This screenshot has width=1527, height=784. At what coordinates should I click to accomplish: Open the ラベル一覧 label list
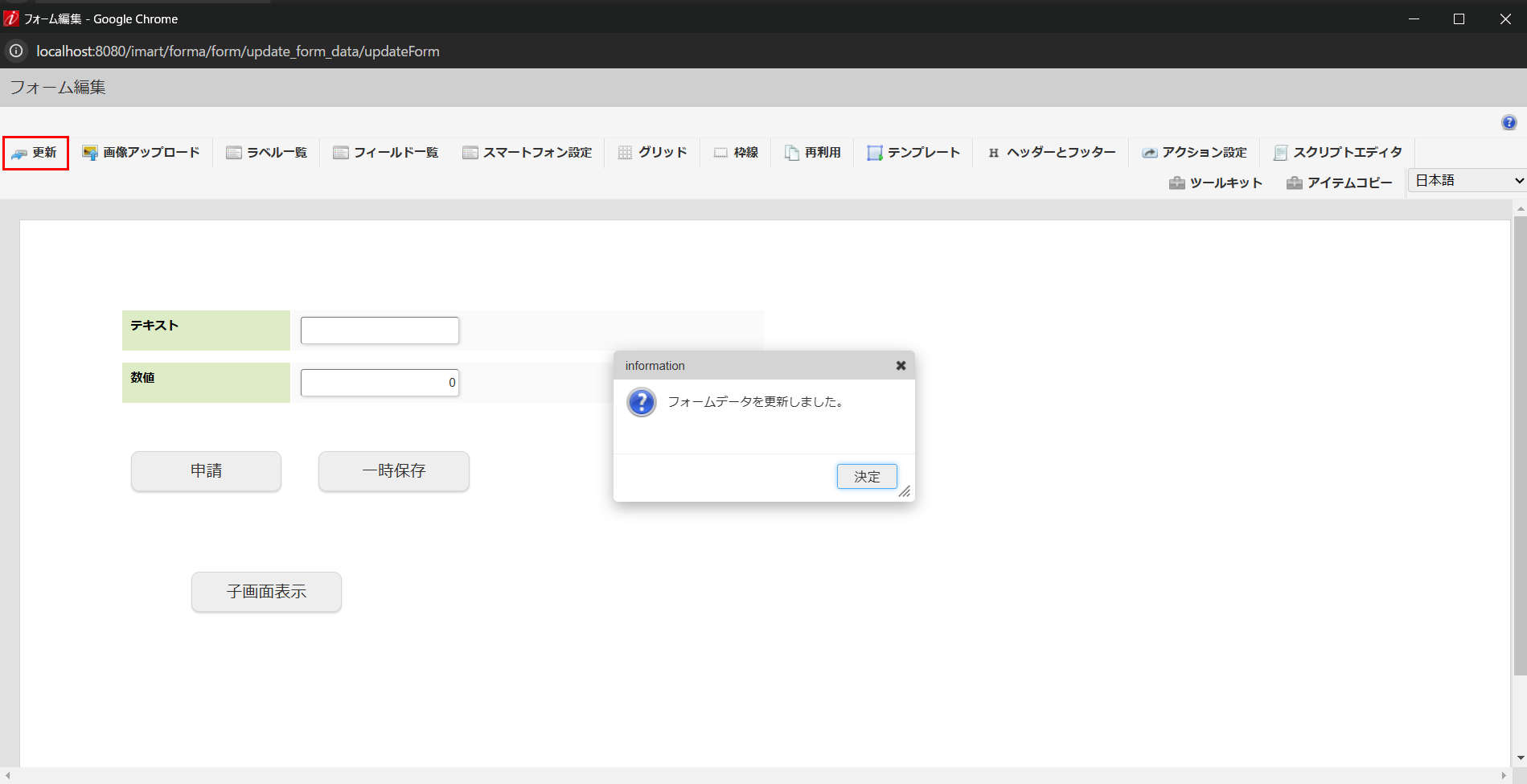click(x=266, y=152)
